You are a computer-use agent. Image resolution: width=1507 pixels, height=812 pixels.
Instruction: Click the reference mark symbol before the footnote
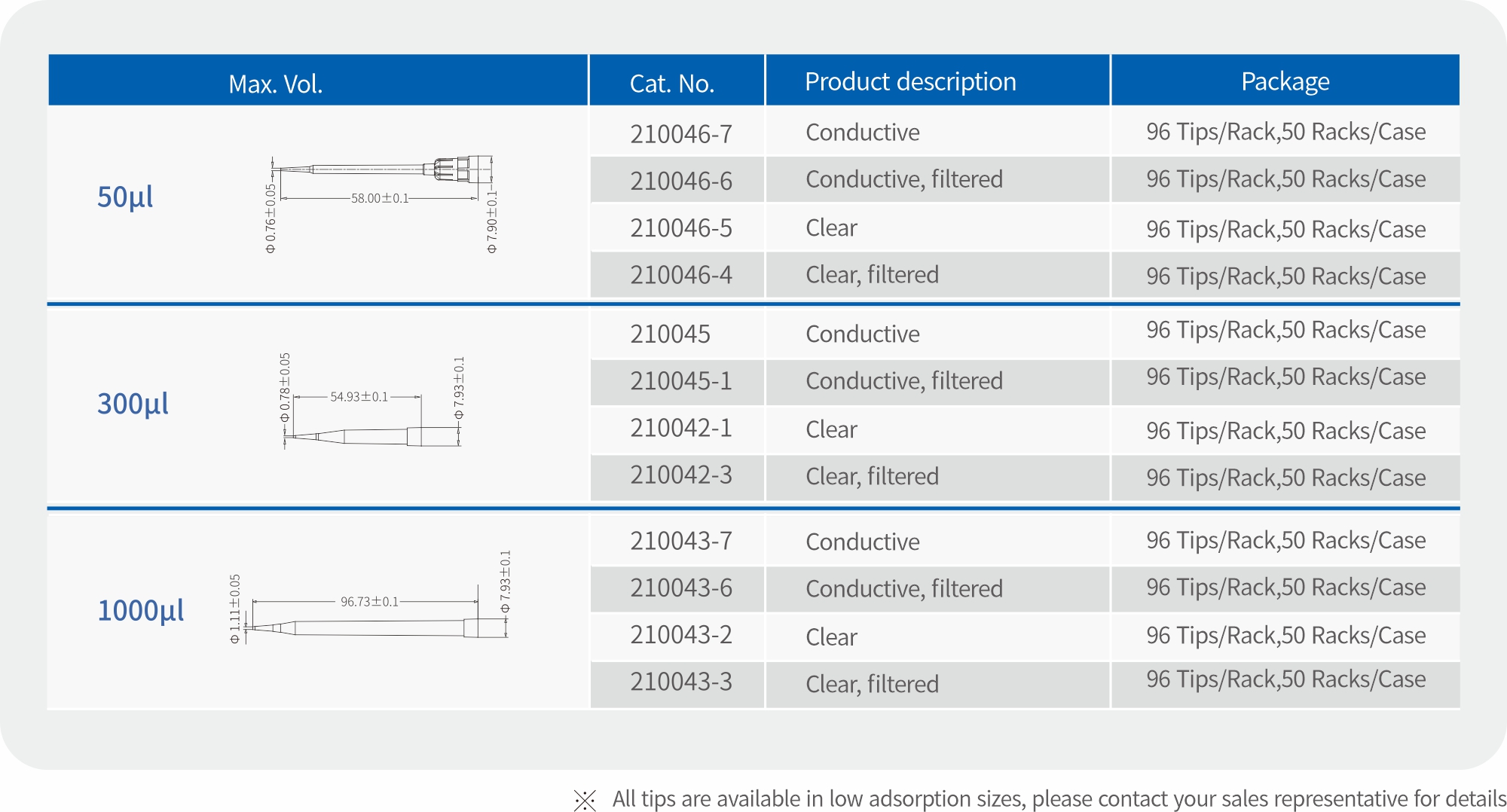585,800
